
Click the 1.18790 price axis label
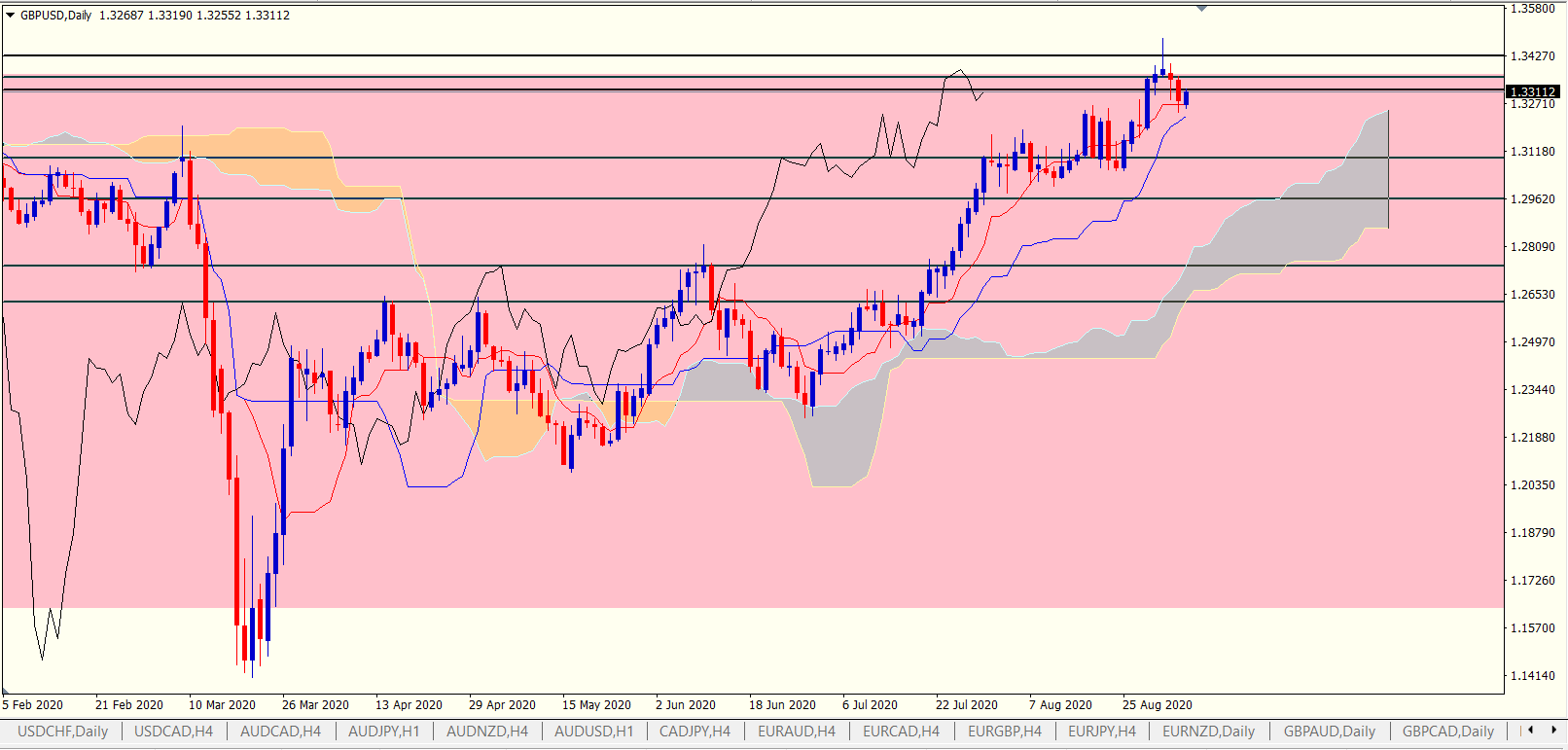click(x=1532, y=533)
